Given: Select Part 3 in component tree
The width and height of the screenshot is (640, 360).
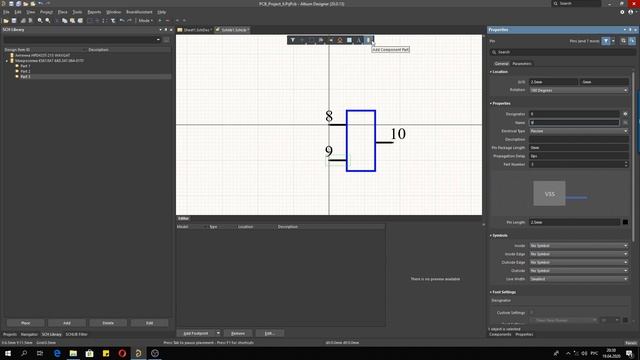Looking at the screenshot, I should pyautogui.click(x=25, y=76).
